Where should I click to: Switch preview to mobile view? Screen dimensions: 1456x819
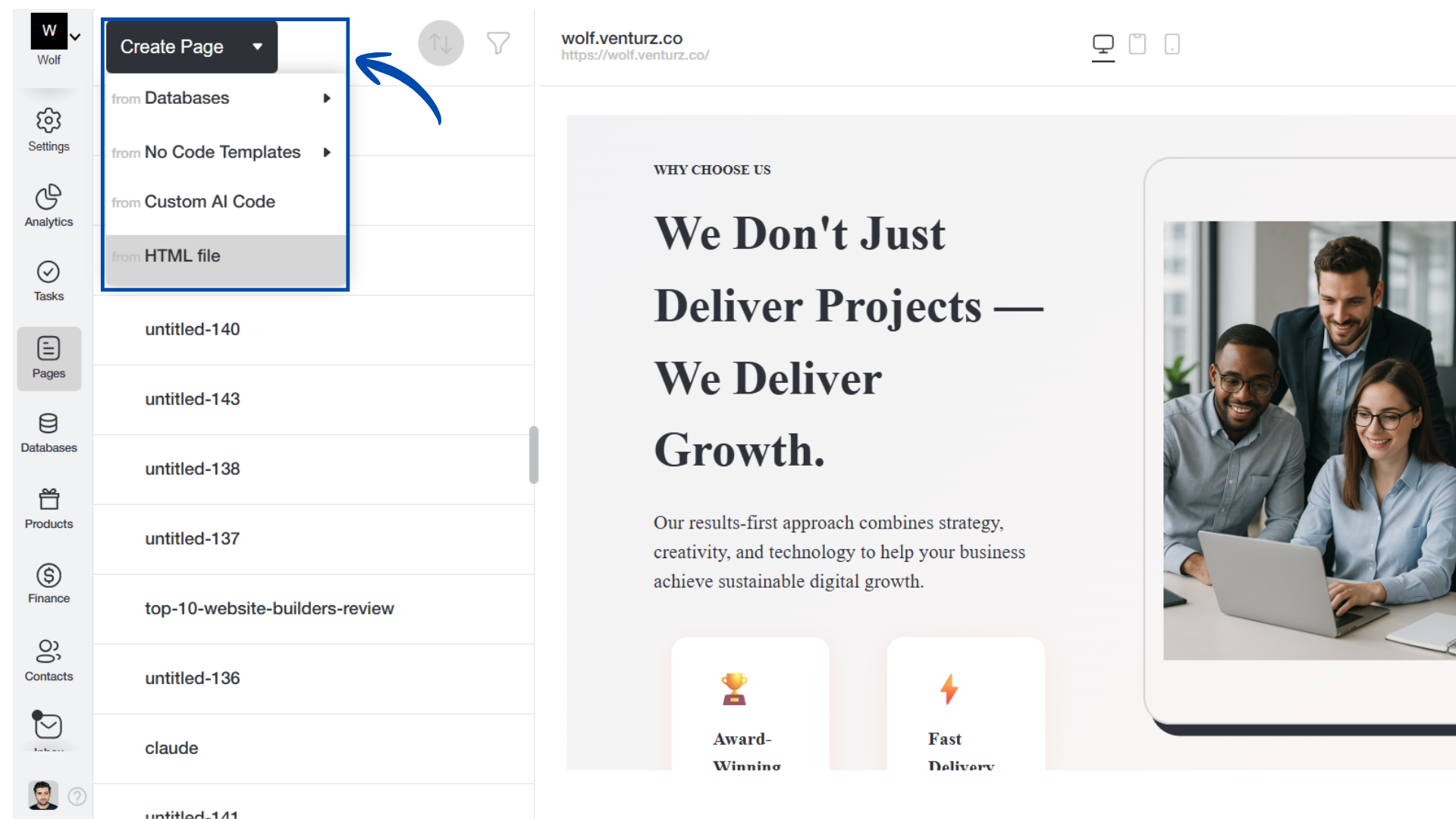[x=1172, y=44]
